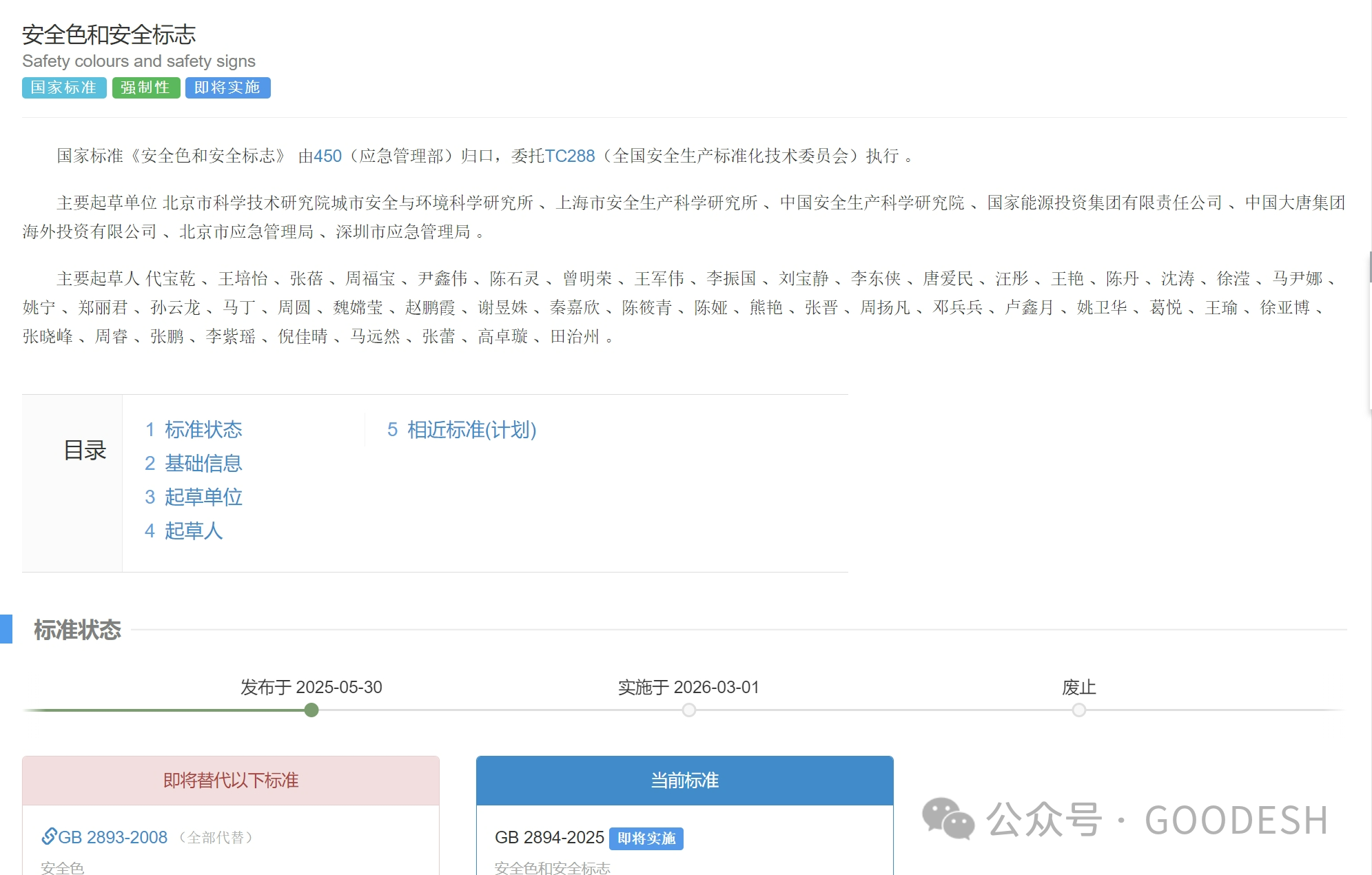The width and height of the screenshot is (1372, 875).
Task: Click the 强制性 green tag badge
Action: (x=146, y=87)
